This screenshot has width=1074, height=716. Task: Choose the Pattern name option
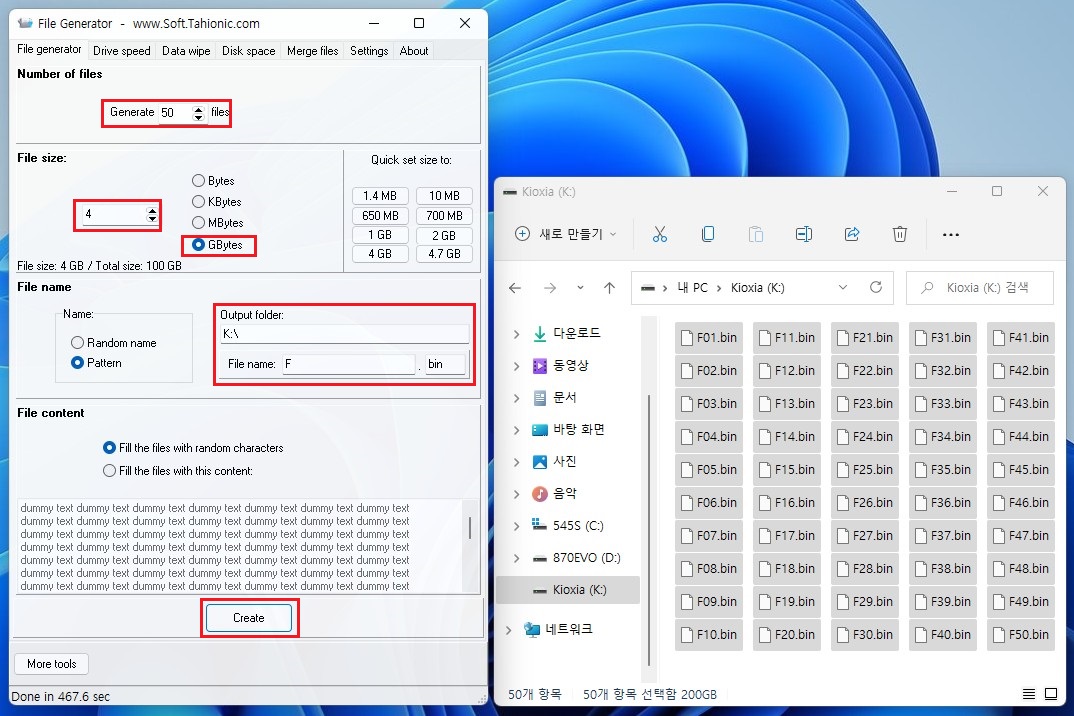(77, 362)
